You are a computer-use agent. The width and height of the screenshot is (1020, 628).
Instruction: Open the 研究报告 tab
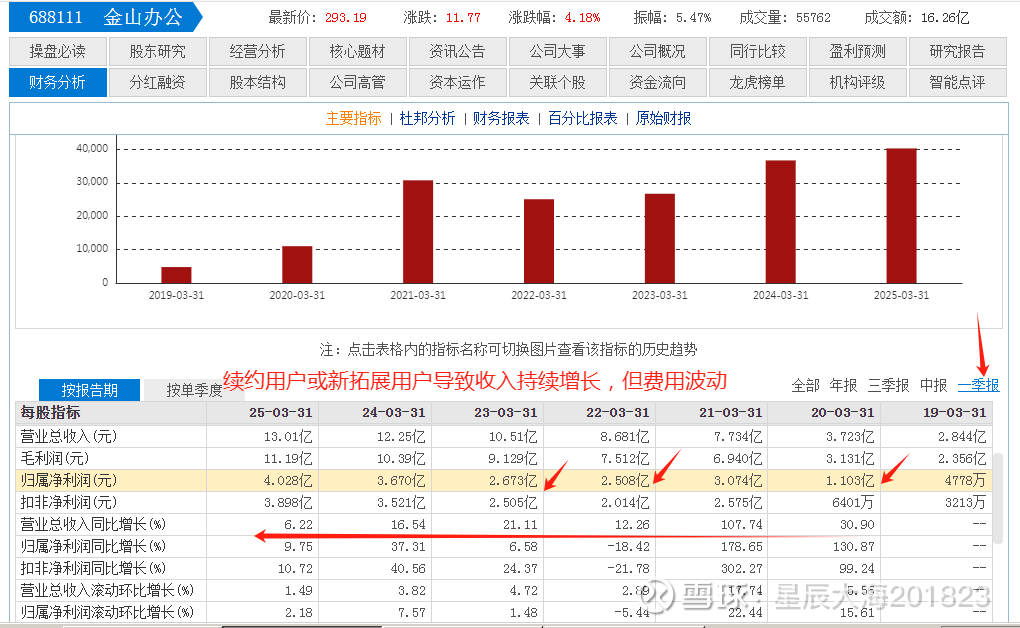(958, 51)
